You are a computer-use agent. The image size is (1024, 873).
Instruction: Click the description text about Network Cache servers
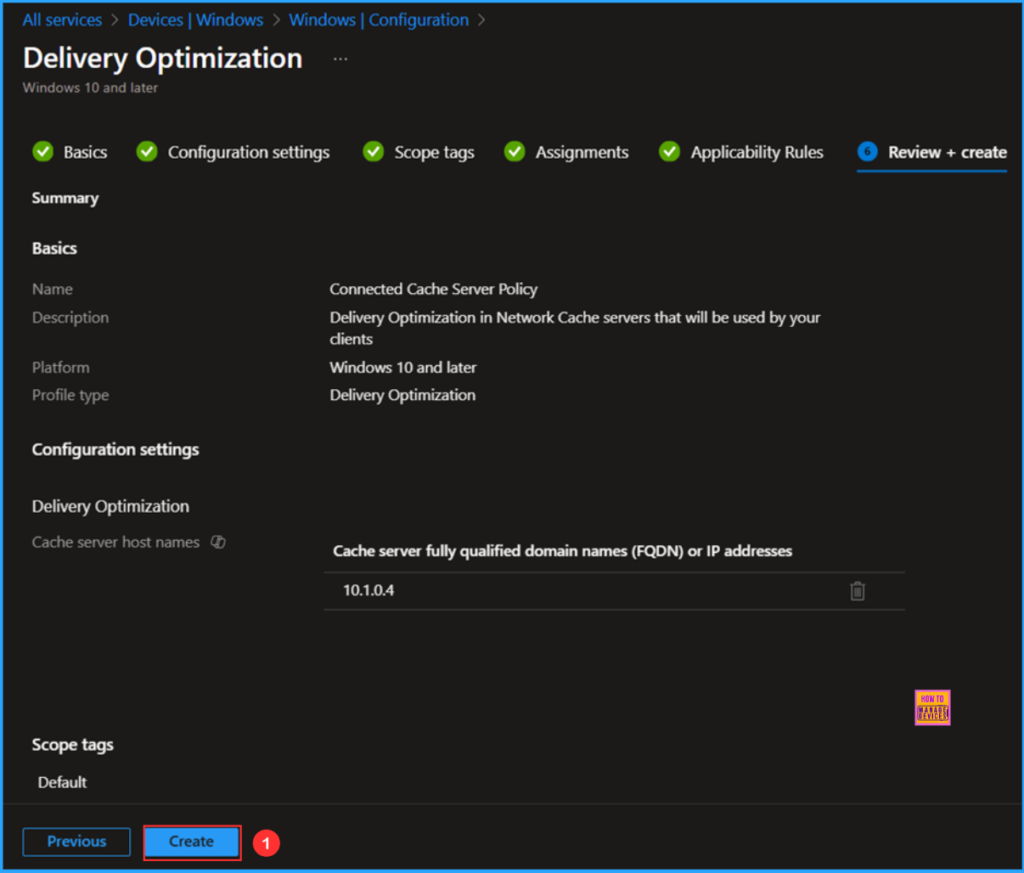click(575, 328)
